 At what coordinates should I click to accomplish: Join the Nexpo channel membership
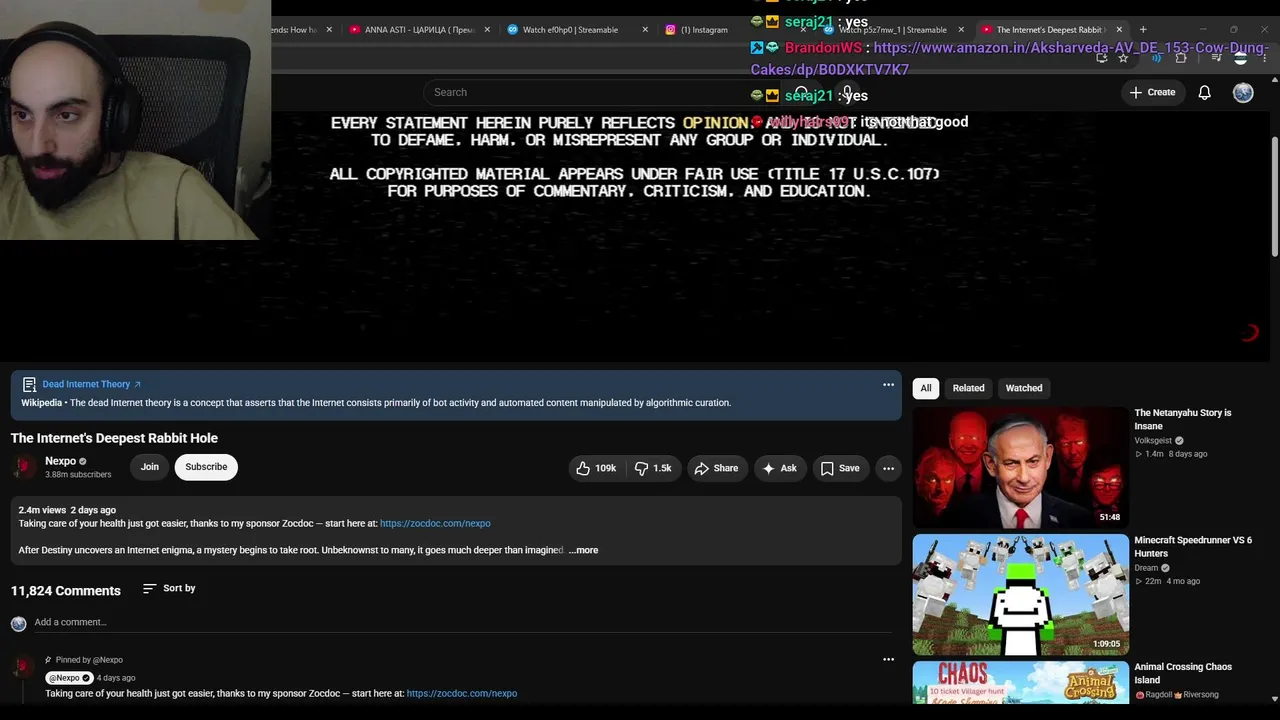[149, 467]
